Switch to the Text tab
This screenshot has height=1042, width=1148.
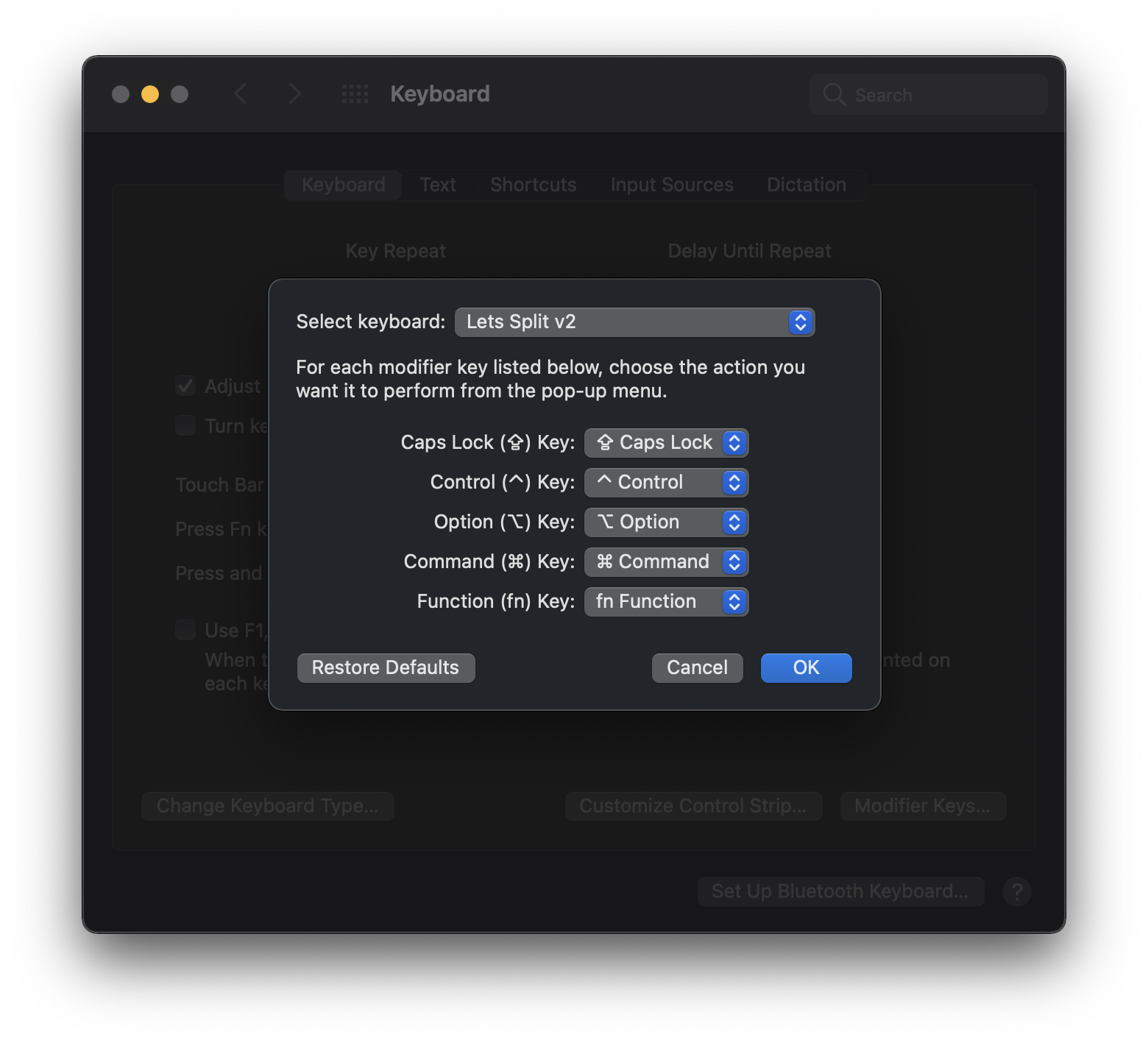click(438, 185)
